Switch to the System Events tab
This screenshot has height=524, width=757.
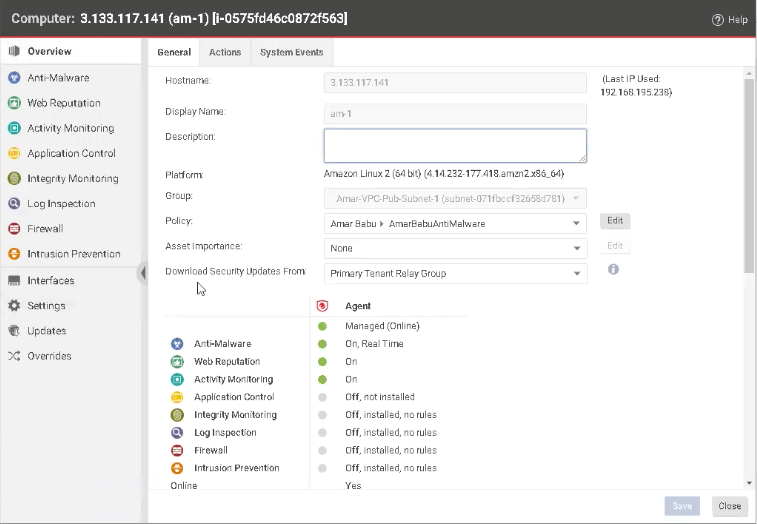point(291,52)
